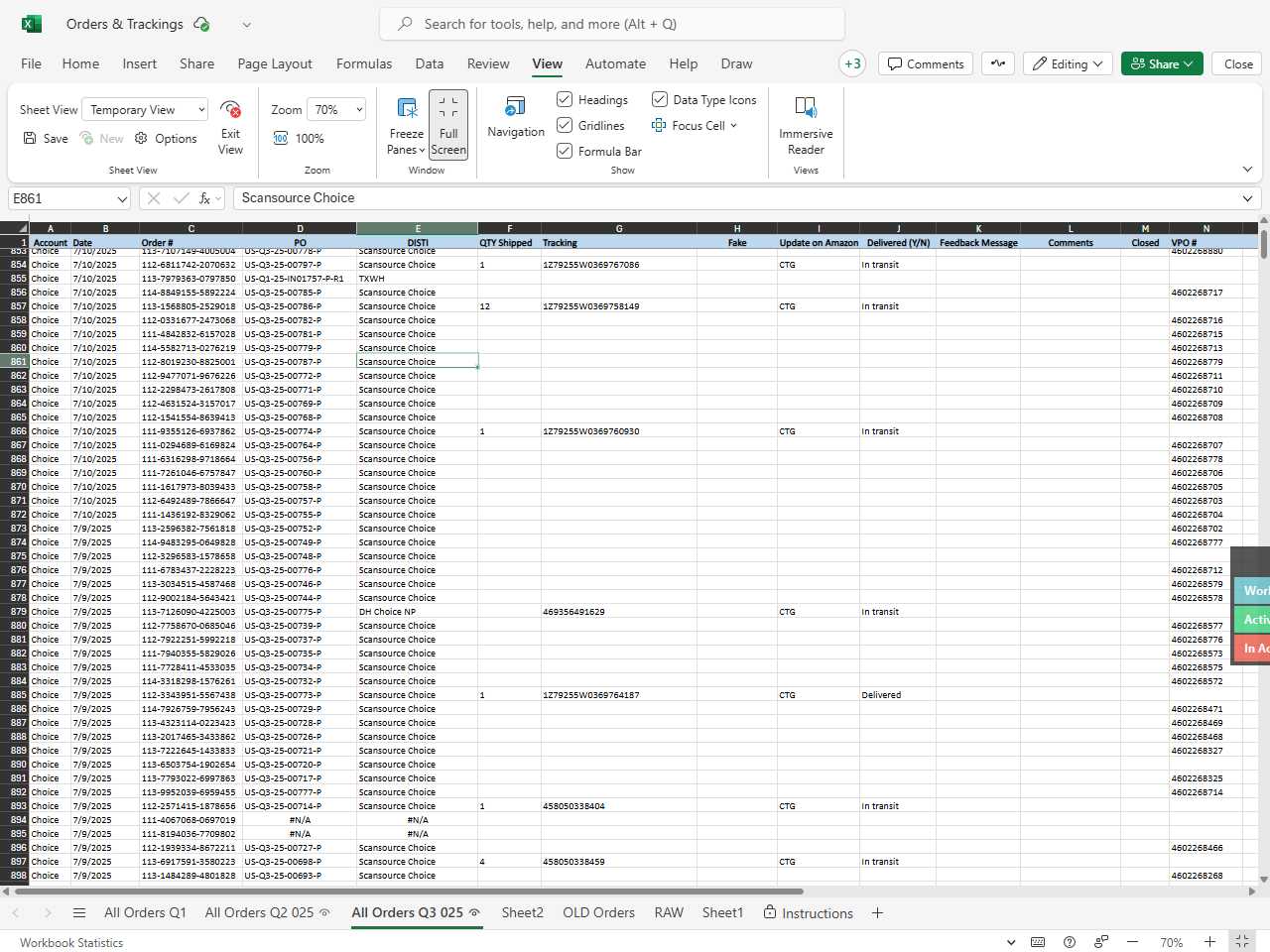Viewport: 1270px width, 952px height.
Task: Uncheck the Gridlines checkbox
Action: point(565,125)
